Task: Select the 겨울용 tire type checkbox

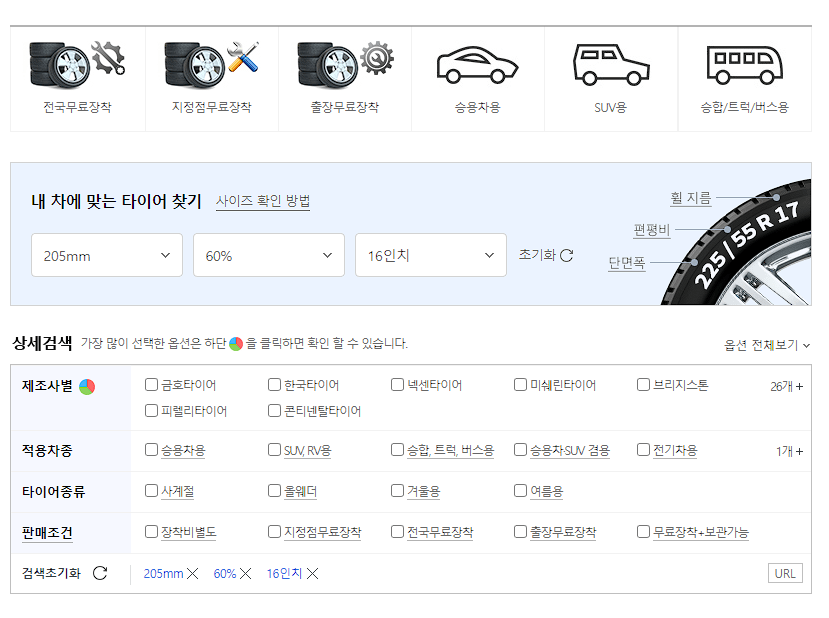Action: click(x=397, y=491)
